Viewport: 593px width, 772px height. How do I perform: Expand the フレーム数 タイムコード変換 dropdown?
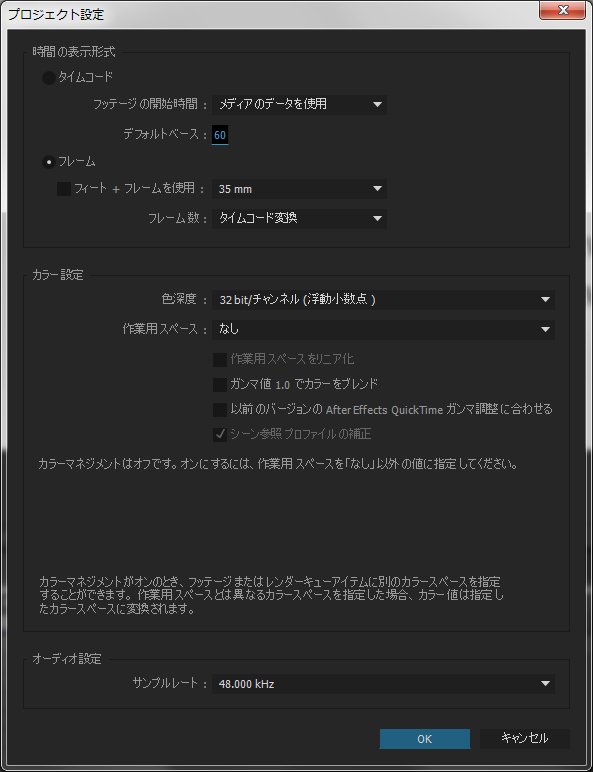tap(299, 219)
